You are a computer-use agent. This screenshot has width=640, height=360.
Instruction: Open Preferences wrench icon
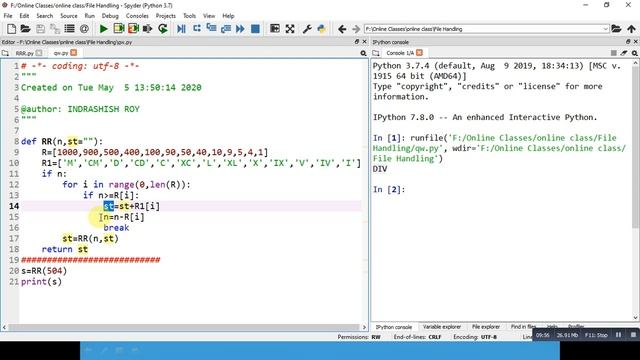tap(307, 29)
